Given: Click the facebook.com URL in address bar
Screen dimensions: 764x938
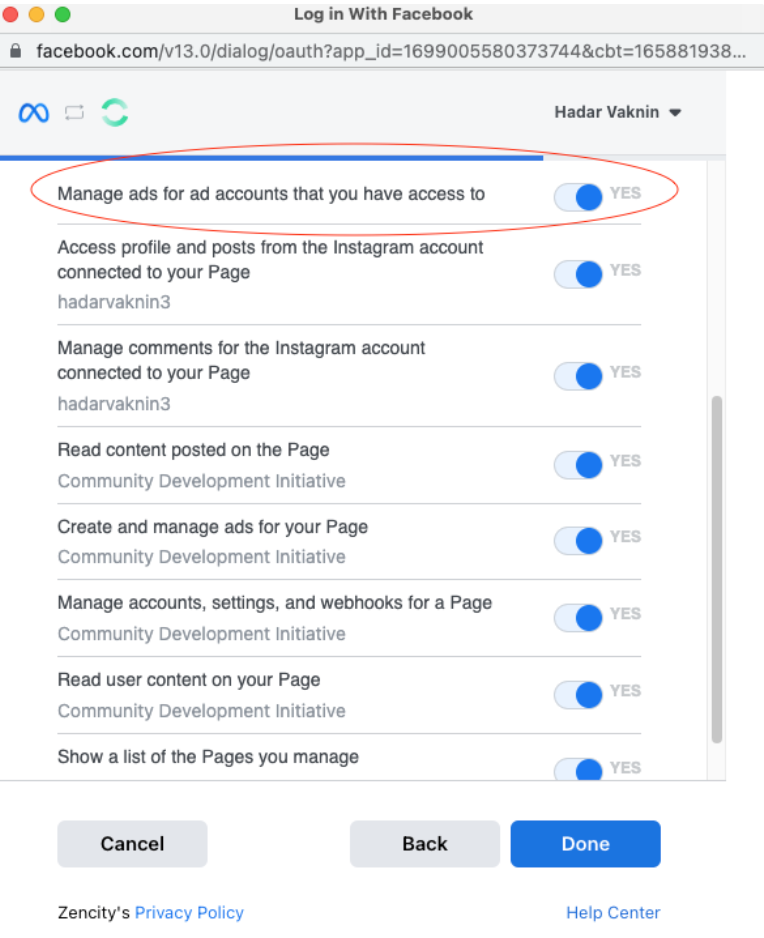Looking at the screenshot, I should pos(391,51).
